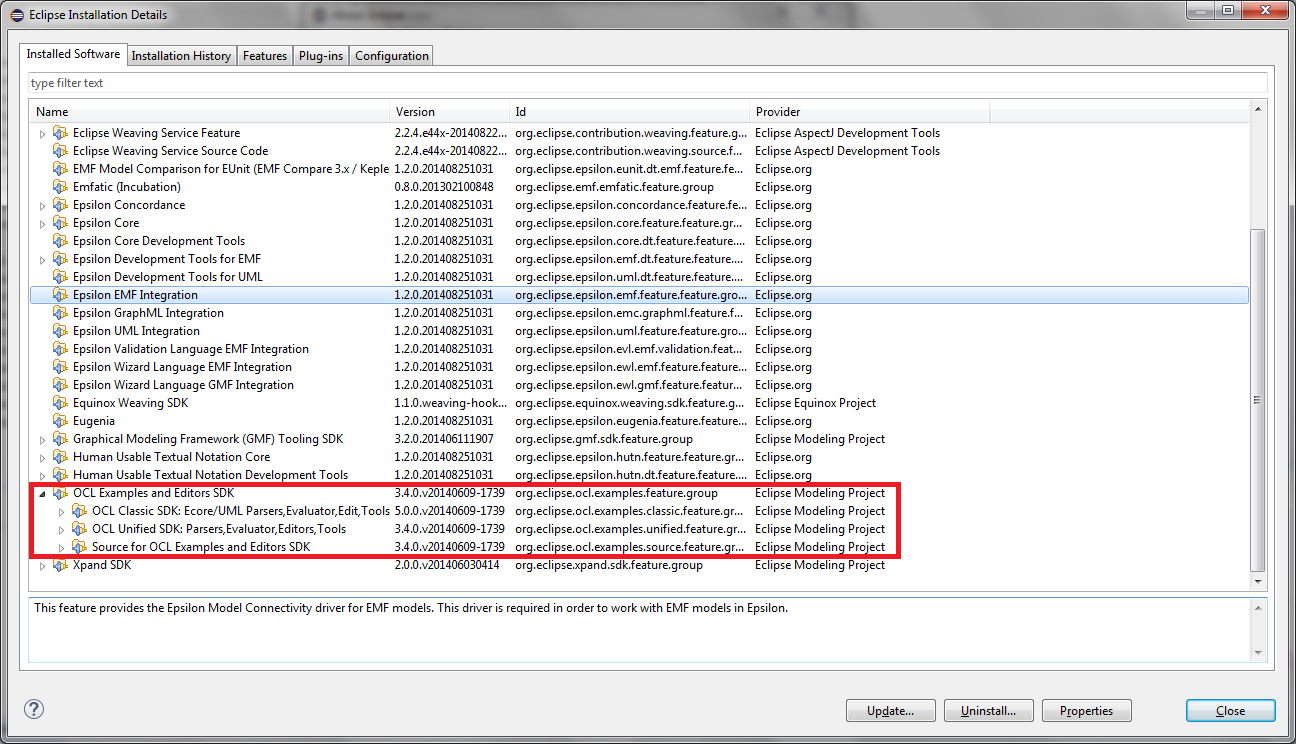Screen dimensions: 1296x744
Task: Open the Features tab
Action: click(265, 56)
